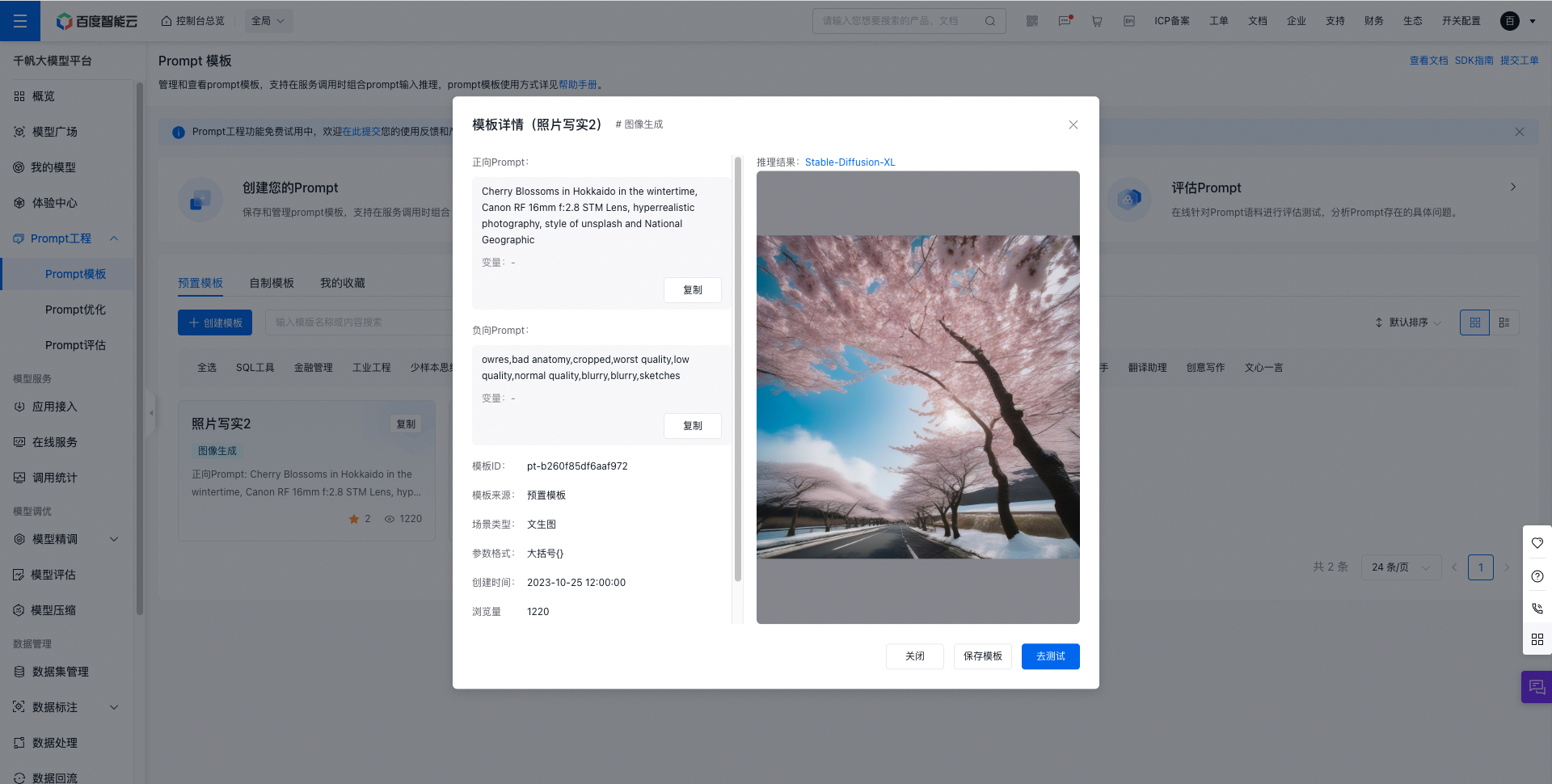This screenshot has height=784, width=1552.
Task: Open the QR code icon in top bar
Action: pos(1032,21)
